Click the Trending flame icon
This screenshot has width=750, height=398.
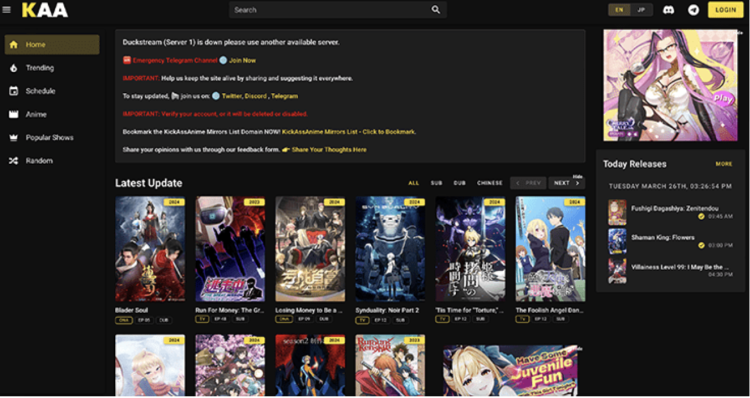point(13,68)
